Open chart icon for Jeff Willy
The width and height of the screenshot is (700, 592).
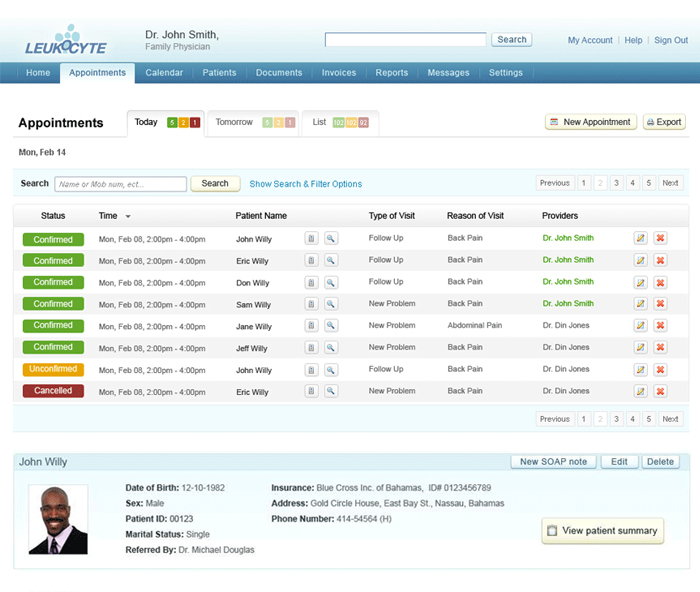tap(311, 347)
